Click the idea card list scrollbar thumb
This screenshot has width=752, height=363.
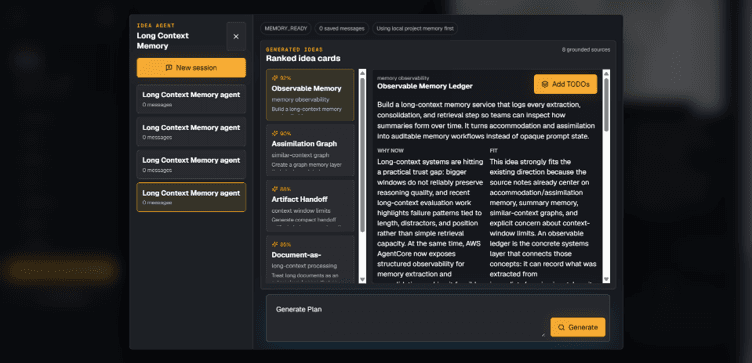click(x=362, y=154)
